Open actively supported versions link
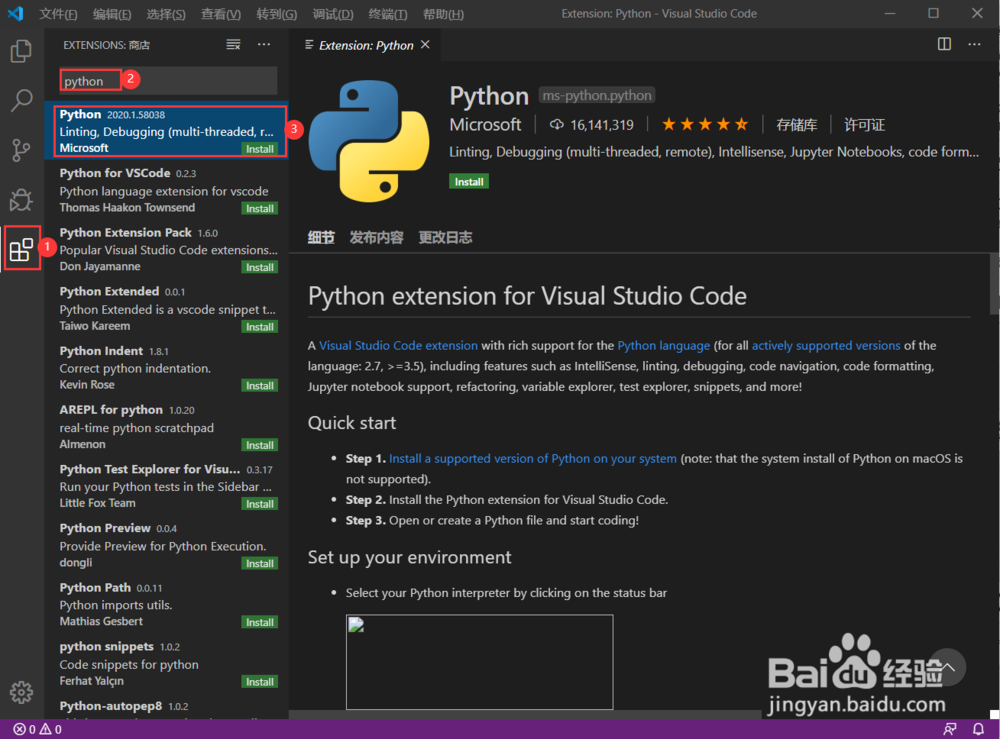This screenshot has width=1000, height=739. 826,346
